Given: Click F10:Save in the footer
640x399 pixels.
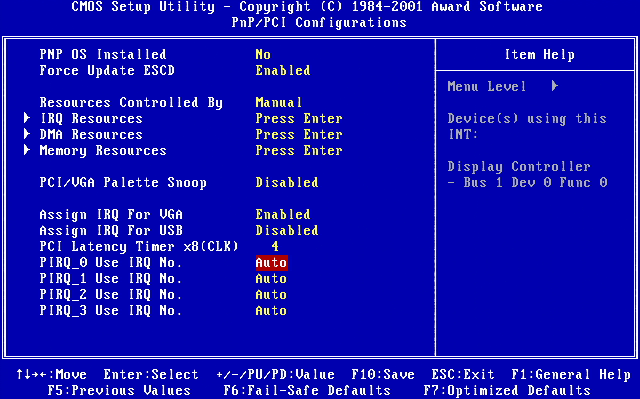Looking at the screenshot, I should (383, 375).
